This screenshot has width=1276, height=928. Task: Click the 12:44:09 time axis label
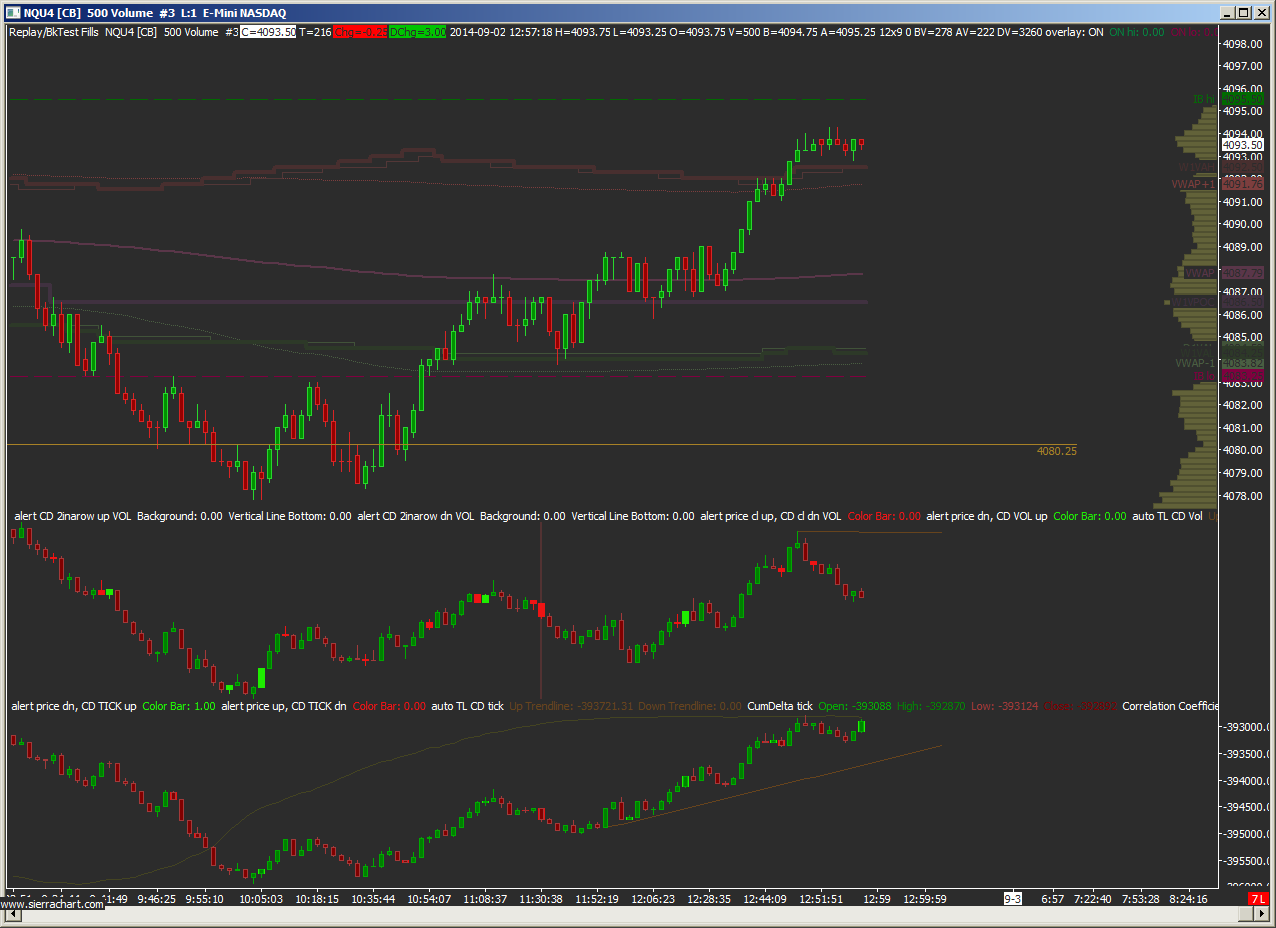(x=764, y=899)
